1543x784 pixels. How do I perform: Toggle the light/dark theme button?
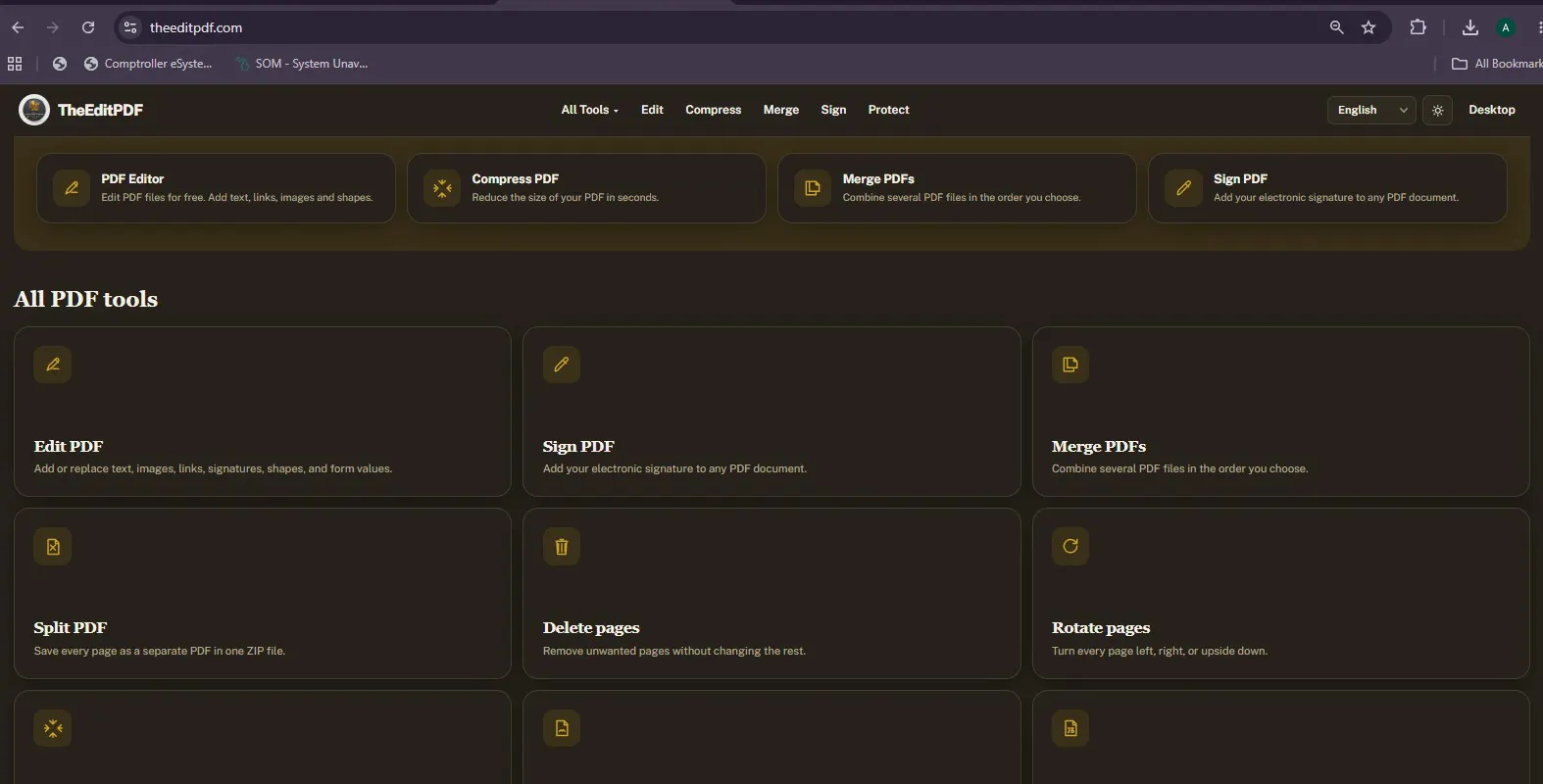click(x=1438, y=110)
